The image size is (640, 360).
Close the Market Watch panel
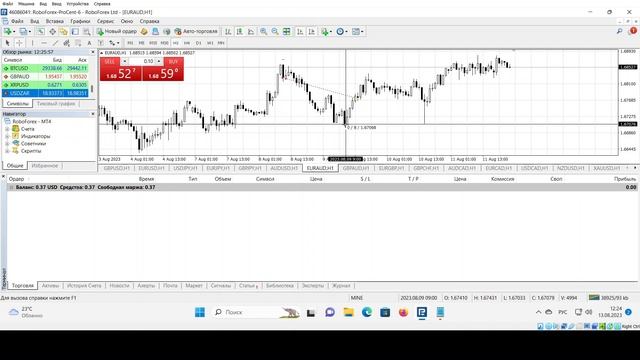[93, 52]
